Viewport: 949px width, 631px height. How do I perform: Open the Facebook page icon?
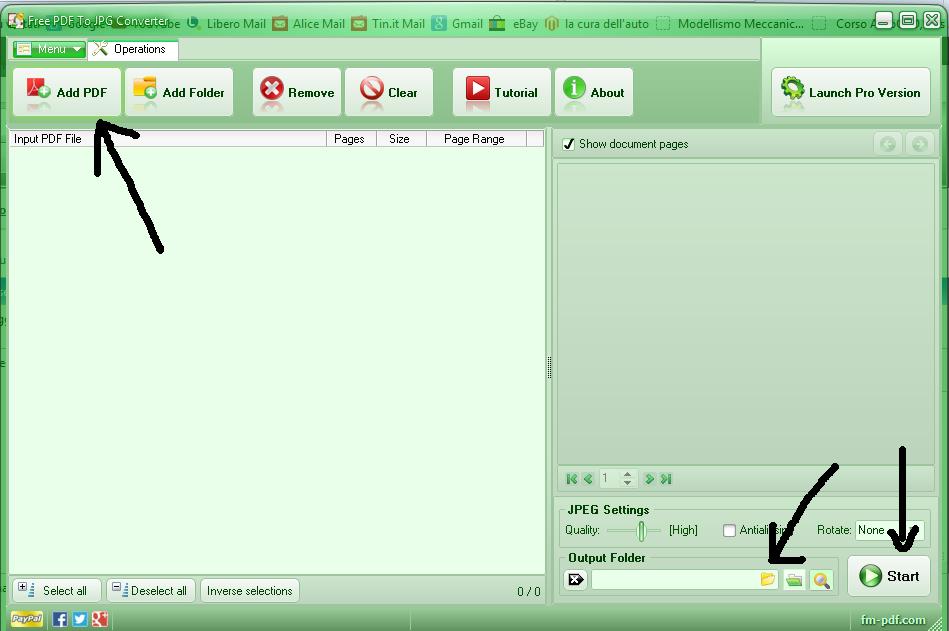[x=59, y=619]
